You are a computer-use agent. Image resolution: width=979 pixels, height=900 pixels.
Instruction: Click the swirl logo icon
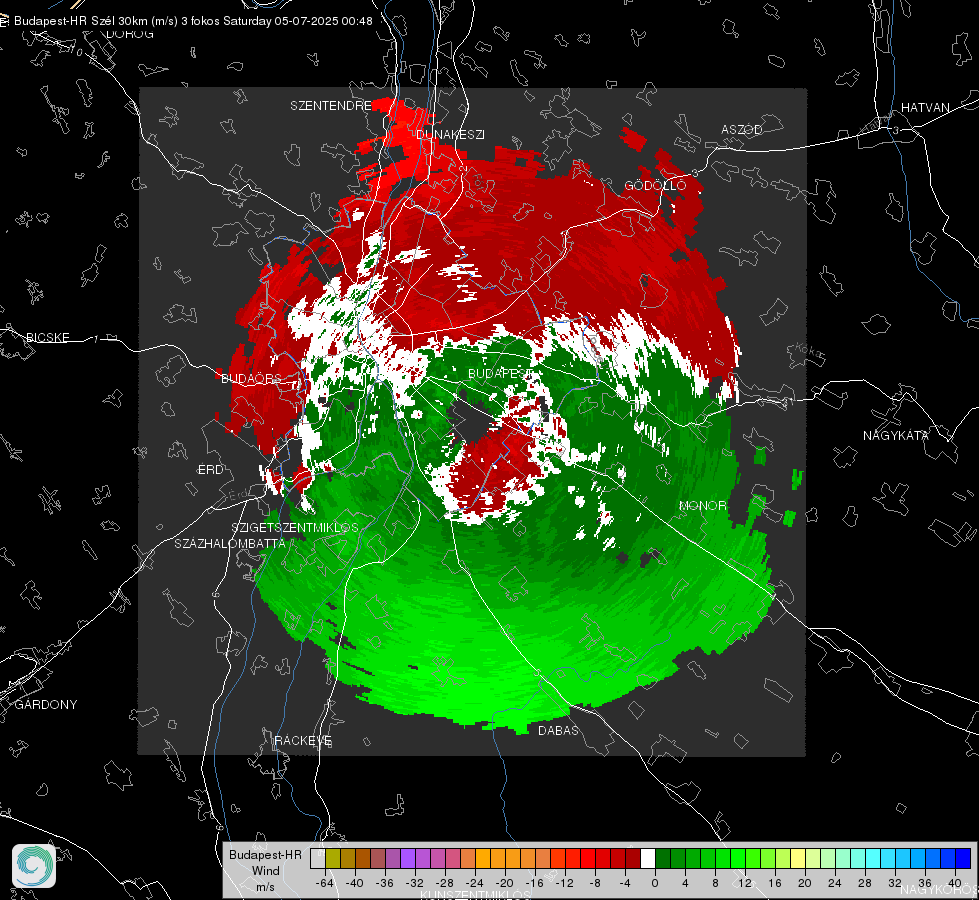point(34,866)
